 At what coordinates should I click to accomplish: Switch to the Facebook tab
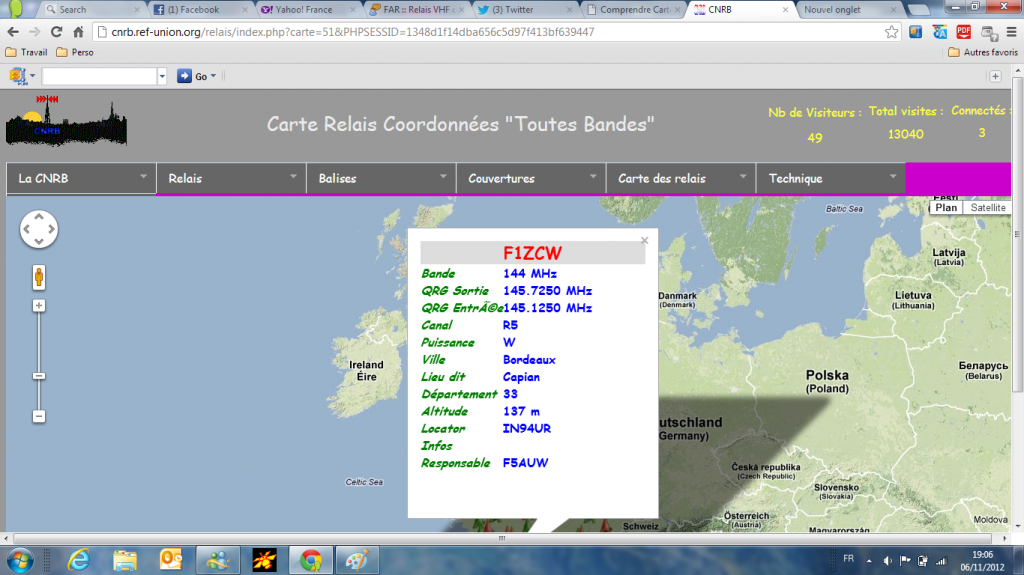[200, 10]
